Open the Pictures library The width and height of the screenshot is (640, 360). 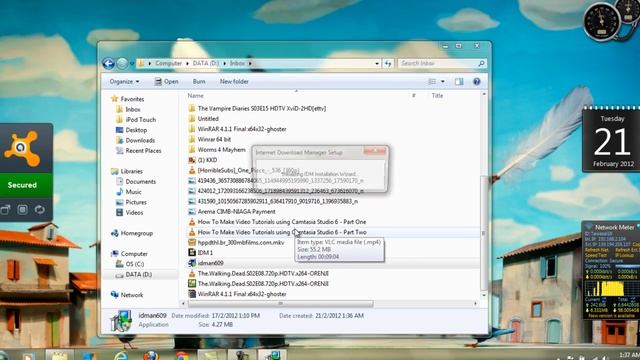tap(136, 202)
